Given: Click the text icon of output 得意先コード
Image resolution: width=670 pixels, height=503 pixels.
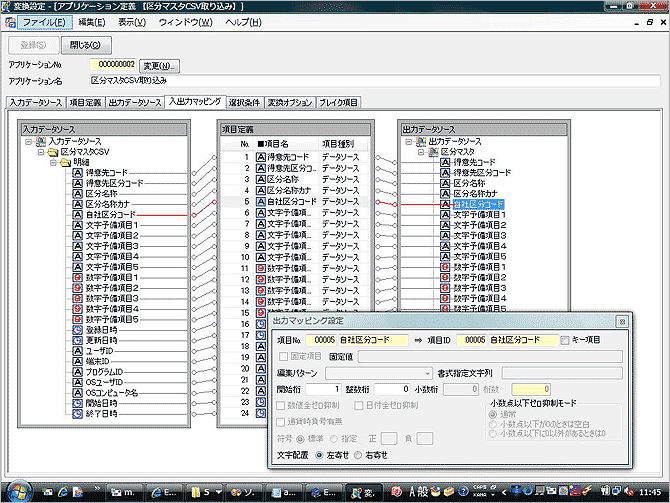Looking at the screenshot, I should (445, 162).
